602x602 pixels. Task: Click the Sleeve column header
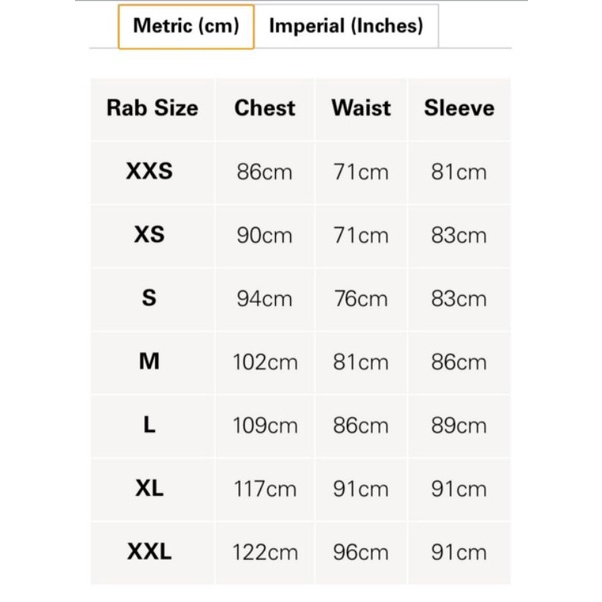coord(459,108)
